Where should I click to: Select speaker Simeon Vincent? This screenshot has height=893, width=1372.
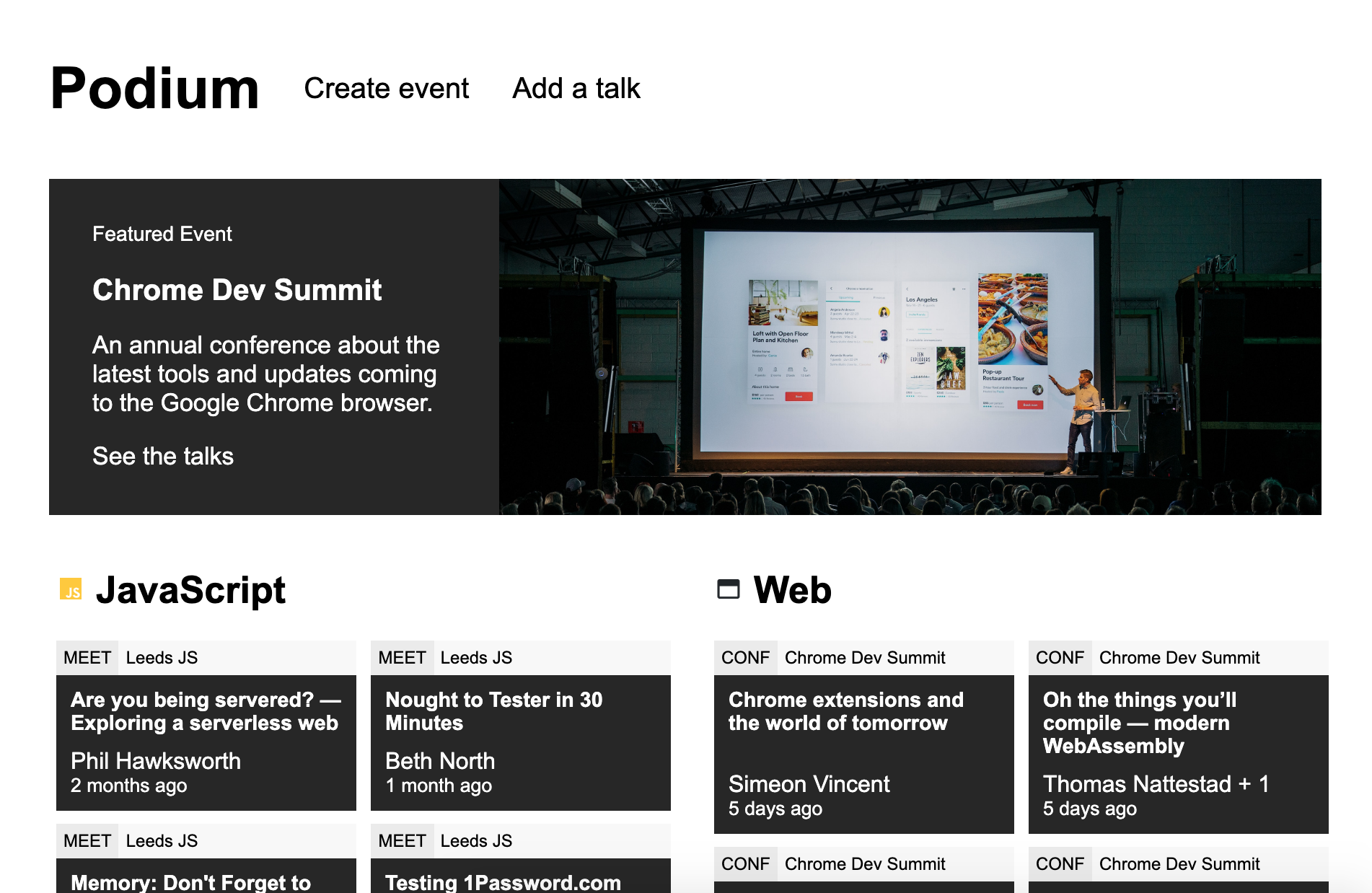click(809, 784)
